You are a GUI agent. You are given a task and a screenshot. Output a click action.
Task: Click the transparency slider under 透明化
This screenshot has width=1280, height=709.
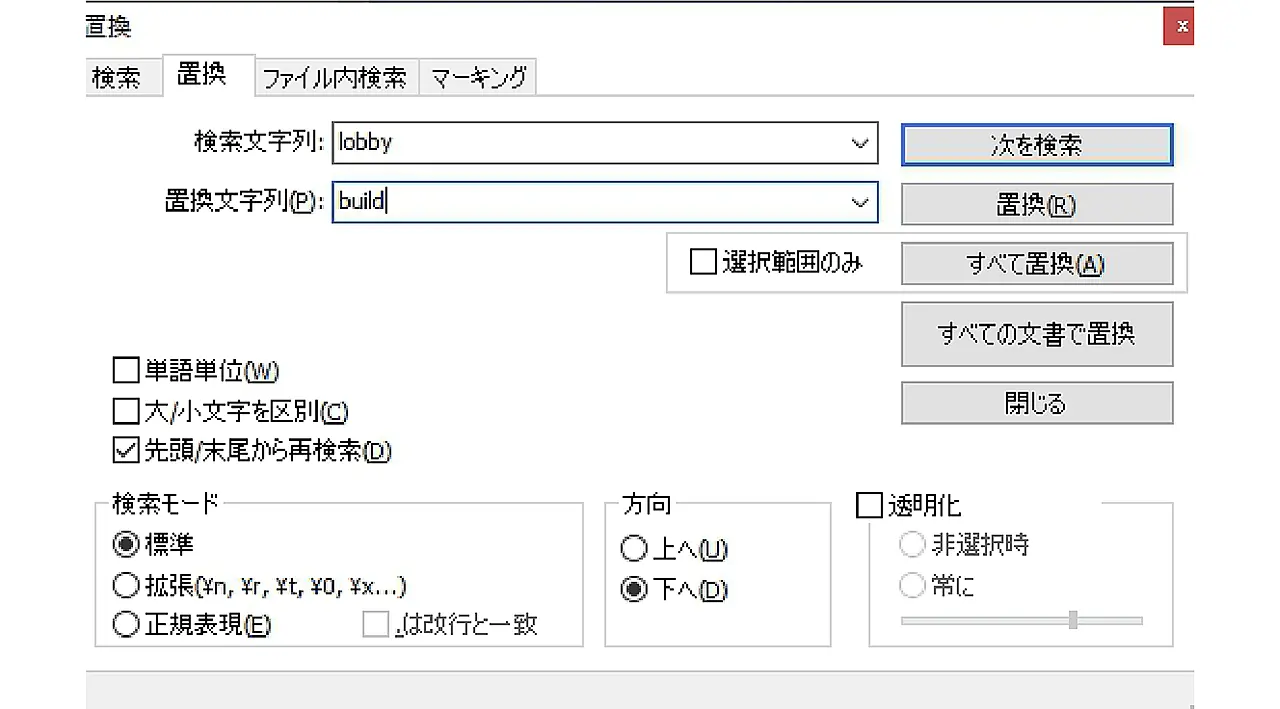[x=1020, y=620]
